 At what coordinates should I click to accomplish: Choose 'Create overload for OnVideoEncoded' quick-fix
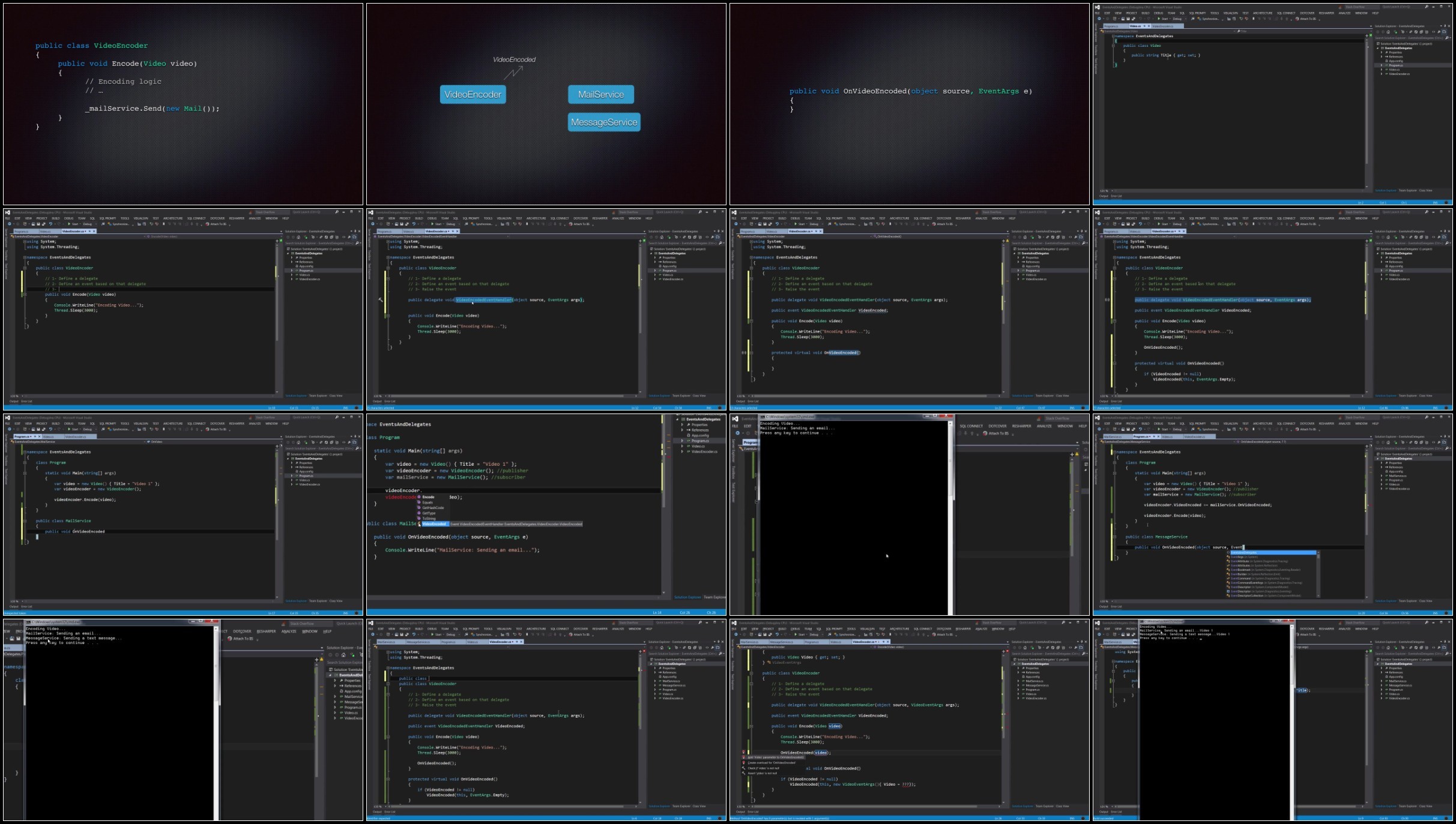(x=772, y=763)
